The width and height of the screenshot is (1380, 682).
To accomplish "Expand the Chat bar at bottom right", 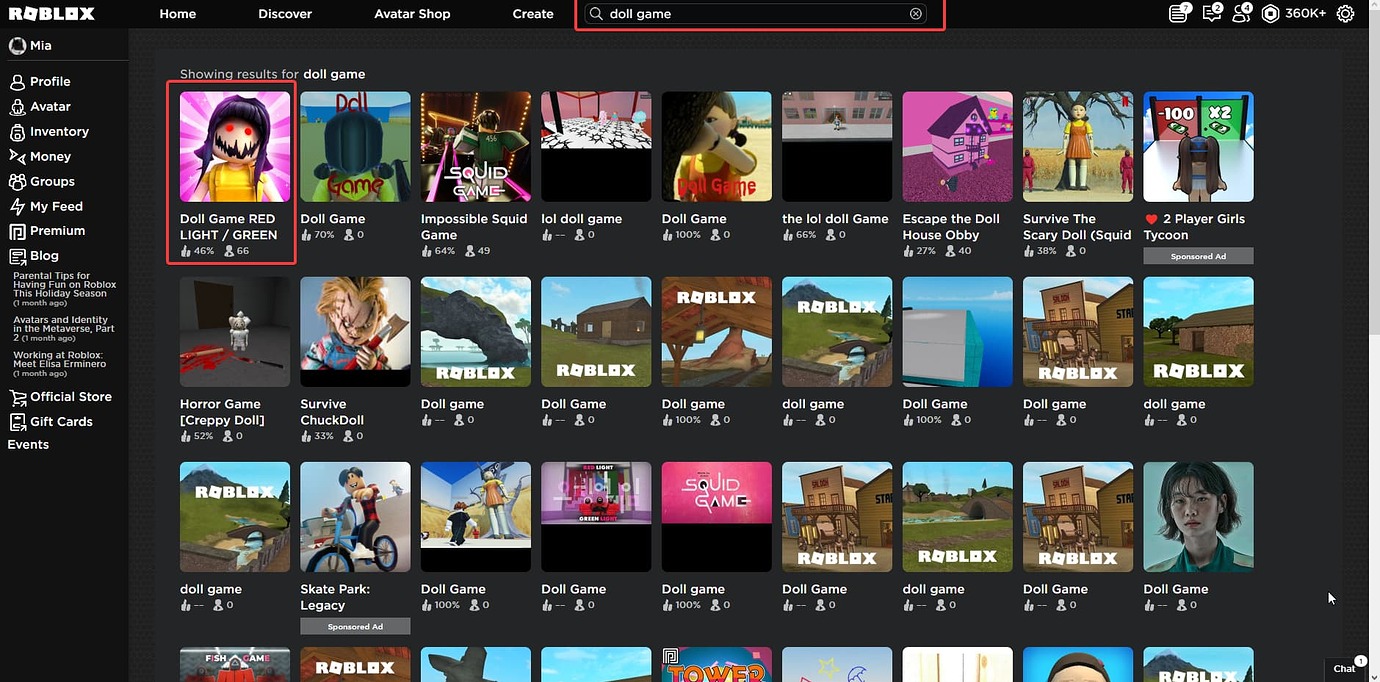I will pos(1343,668).
